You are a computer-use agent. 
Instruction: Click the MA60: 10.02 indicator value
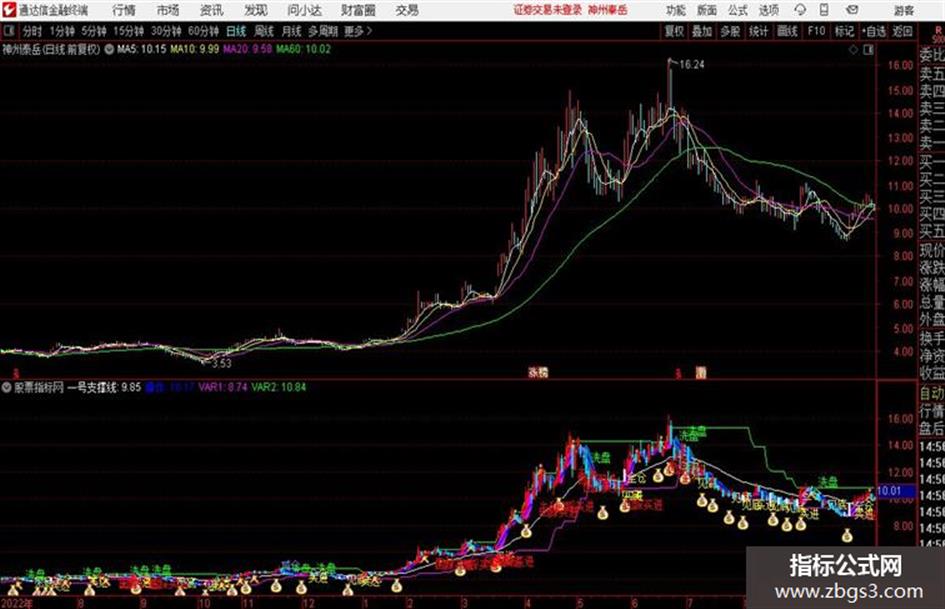point(304,49)
